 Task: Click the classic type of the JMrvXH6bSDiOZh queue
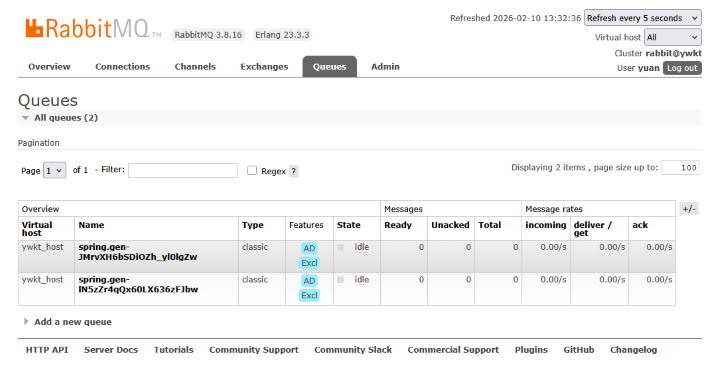pyautogui.click(x=255, y=247)
